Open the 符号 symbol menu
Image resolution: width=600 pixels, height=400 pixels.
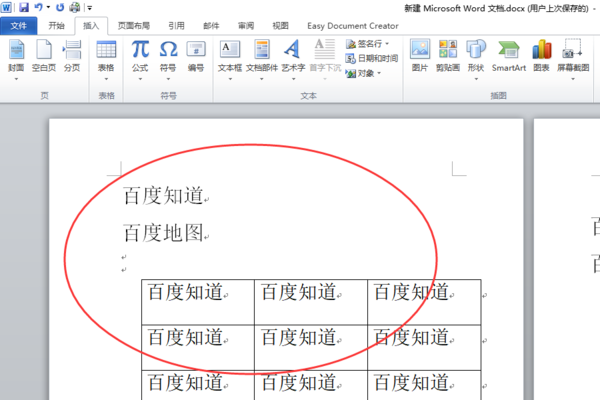click(x=168, y=59)
